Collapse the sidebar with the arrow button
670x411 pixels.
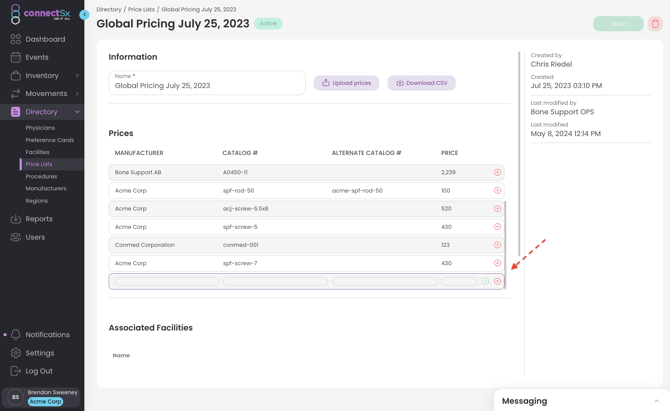point(84,15)
